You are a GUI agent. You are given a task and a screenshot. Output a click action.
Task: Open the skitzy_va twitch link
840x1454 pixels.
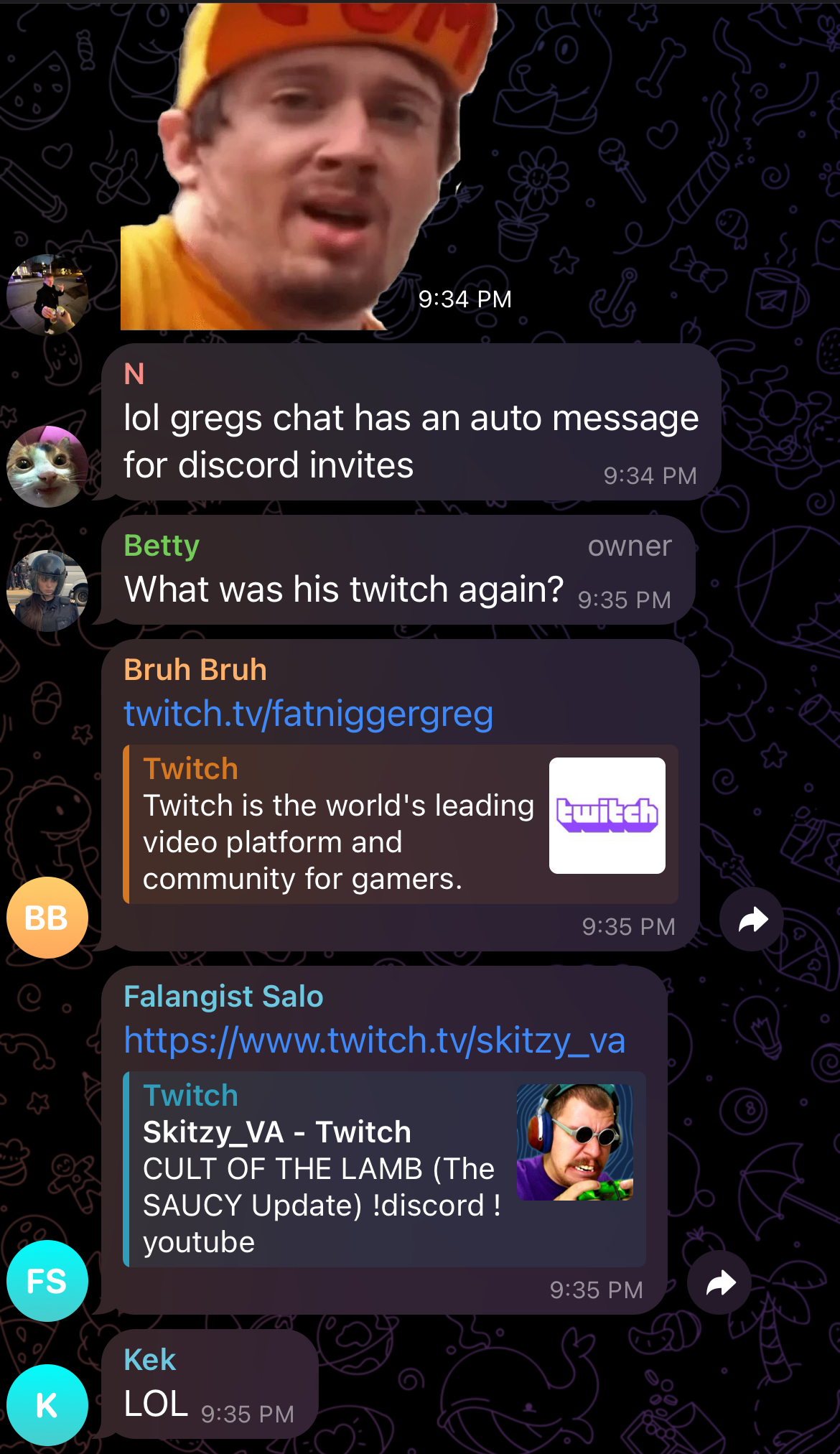coord(374,1040)
